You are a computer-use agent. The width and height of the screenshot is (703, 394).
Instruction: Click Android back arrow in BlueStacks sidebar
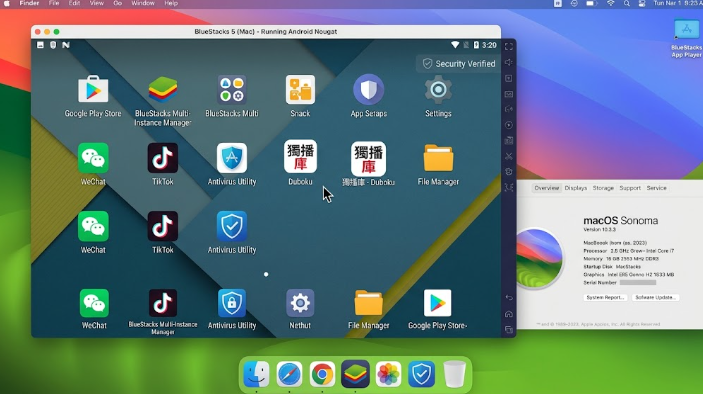click(x=508, y=298)
